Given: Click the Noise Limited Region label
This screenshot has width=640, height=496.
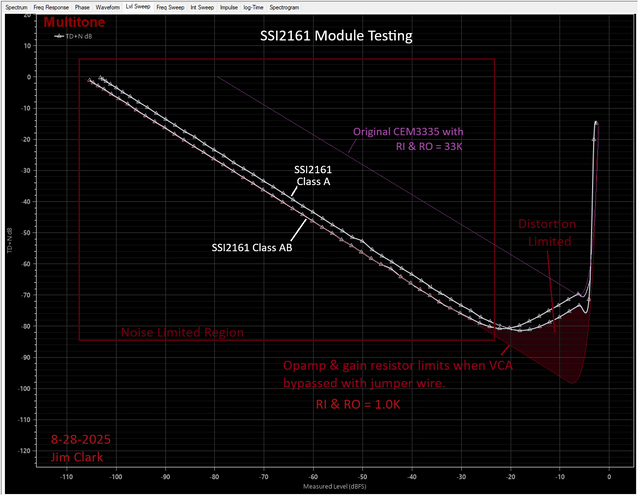Looking at the screenshot, I should [x=182, y=332].
